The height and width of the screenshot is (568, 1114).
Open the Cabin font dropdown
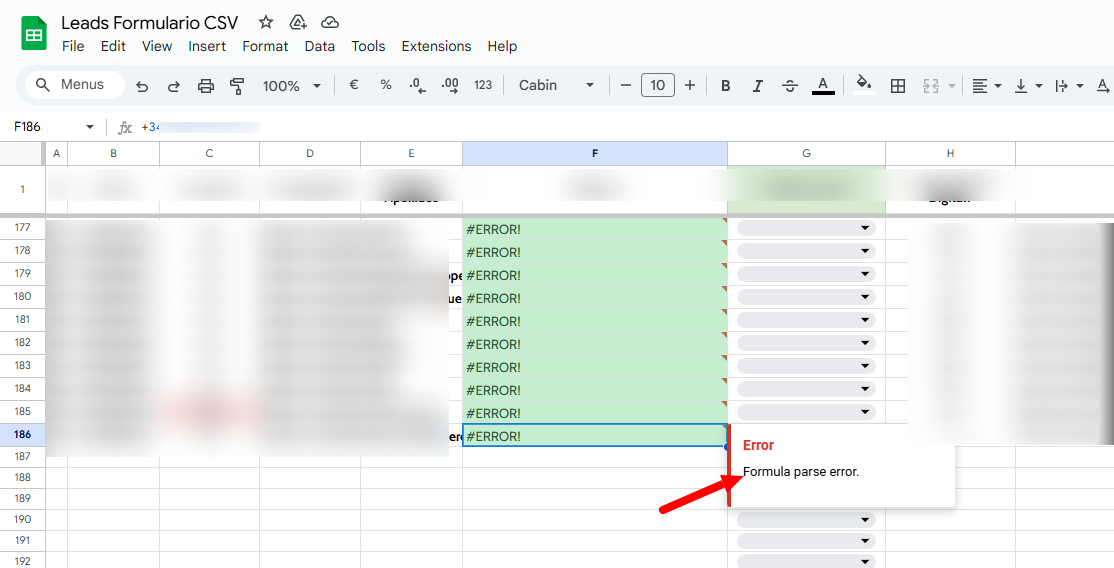(556, 85)
